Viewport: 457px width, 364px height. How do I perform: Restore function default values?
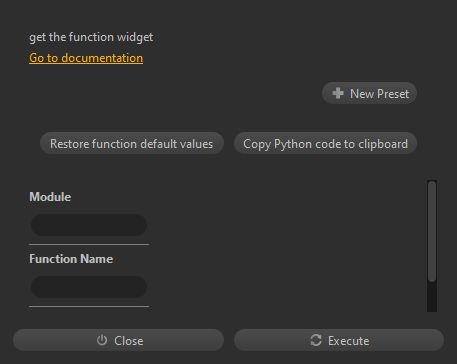132,143
